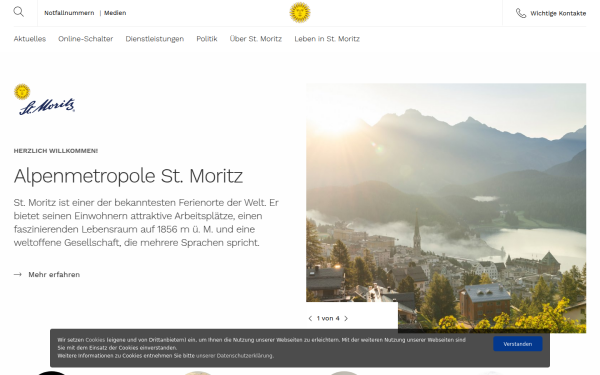Image resolution: width=600 pixels, height=375 pixels.
Task: Accept cookies with Verstanden button
Action: [x=517, y=344]
